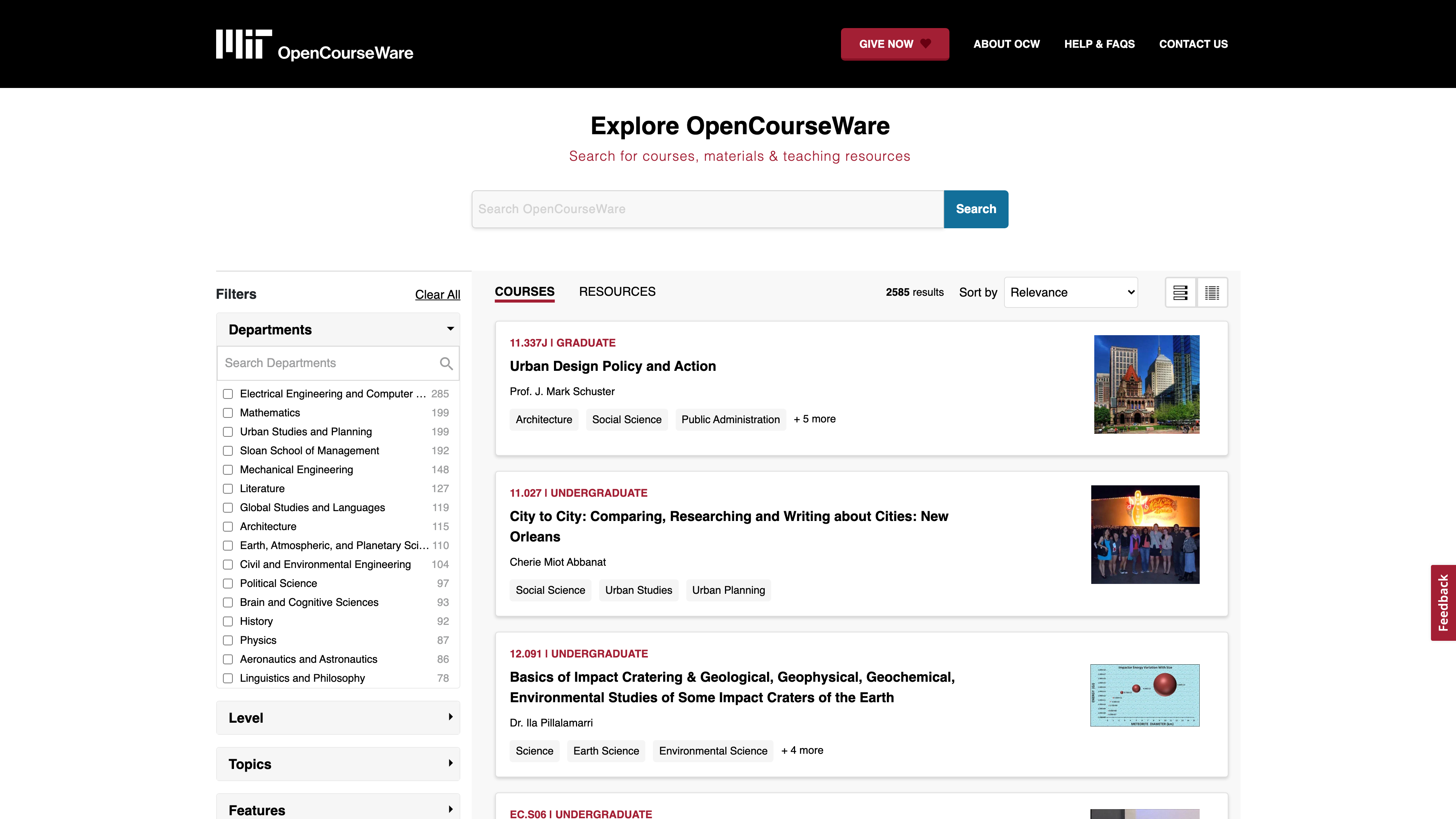Viewport: 1456px width, 819px height.
Task: Check the Linguistics and Philosophy checkbox
Action: pos(228,678)
